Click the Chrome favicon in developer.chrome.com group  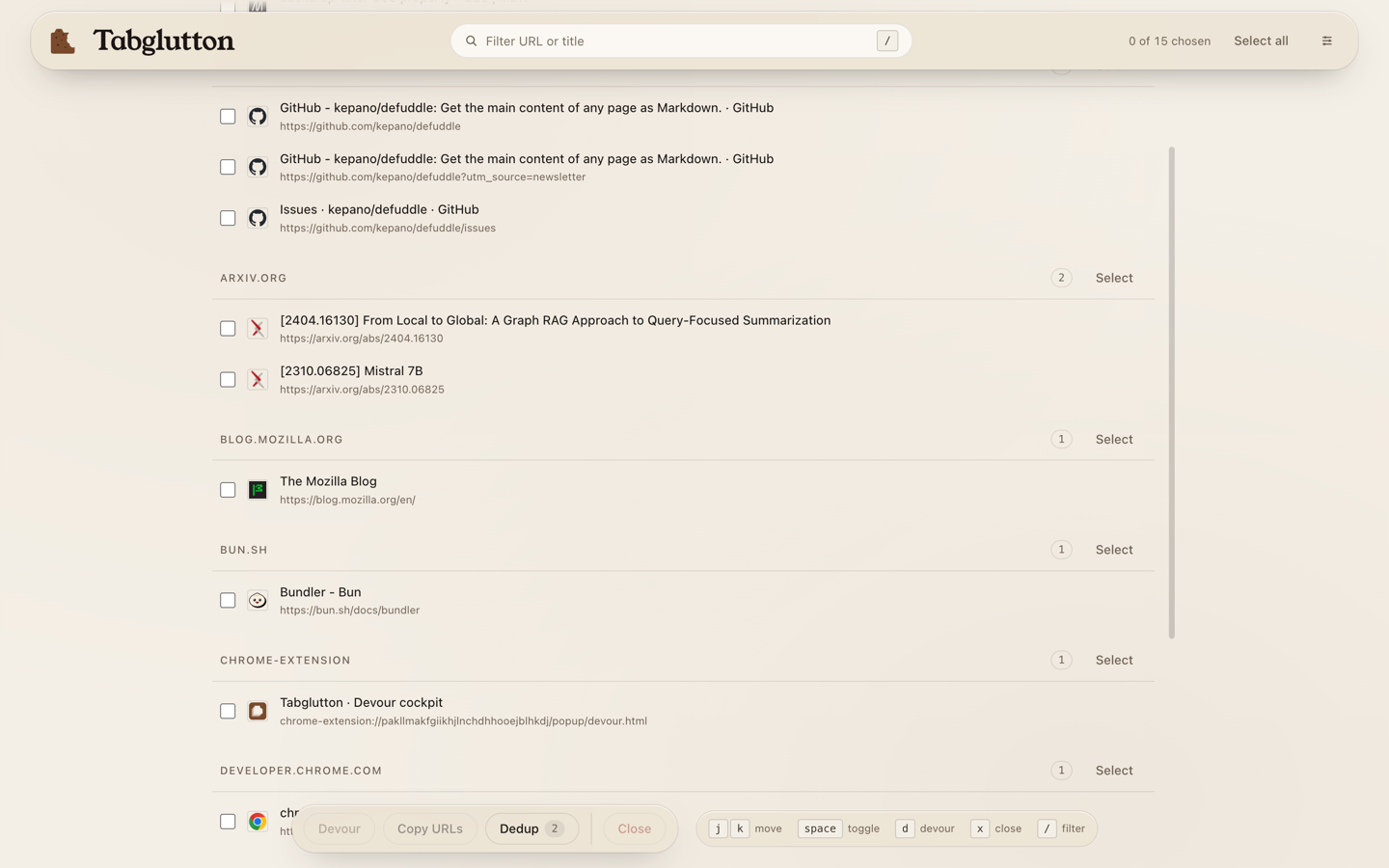tap(258, 822)
